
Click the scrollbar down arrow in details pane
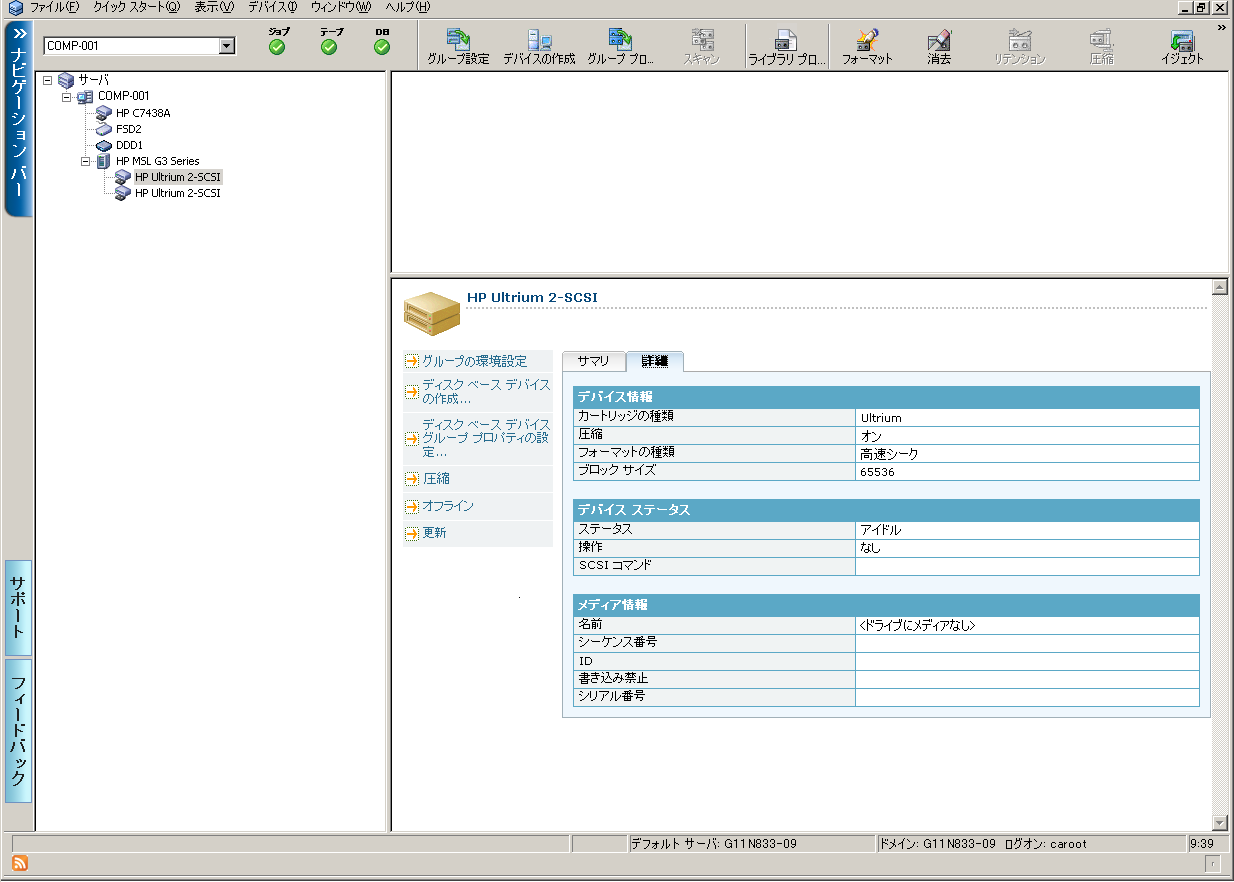point(1219,823)
